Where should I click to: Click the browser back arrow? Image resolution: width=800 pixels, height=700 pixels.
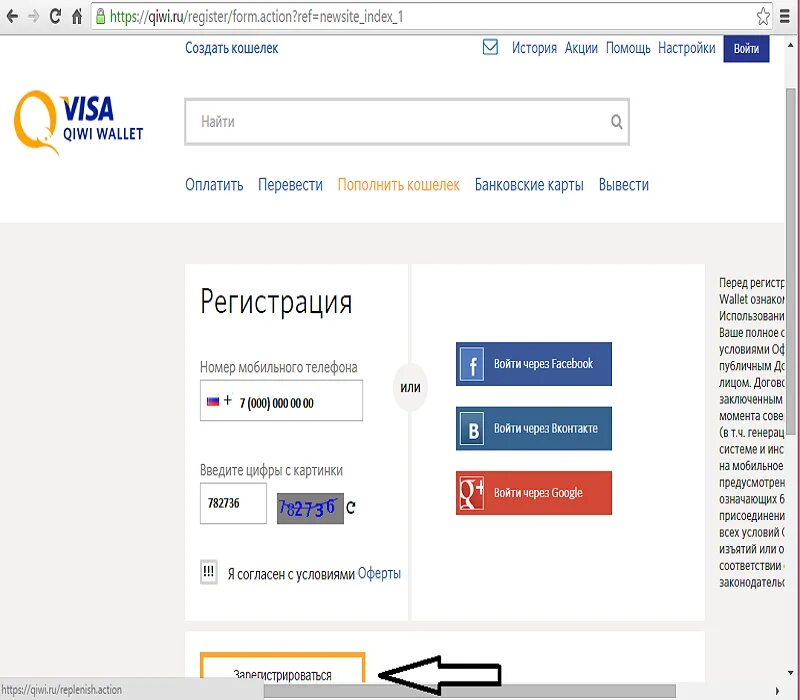(12, 16)
